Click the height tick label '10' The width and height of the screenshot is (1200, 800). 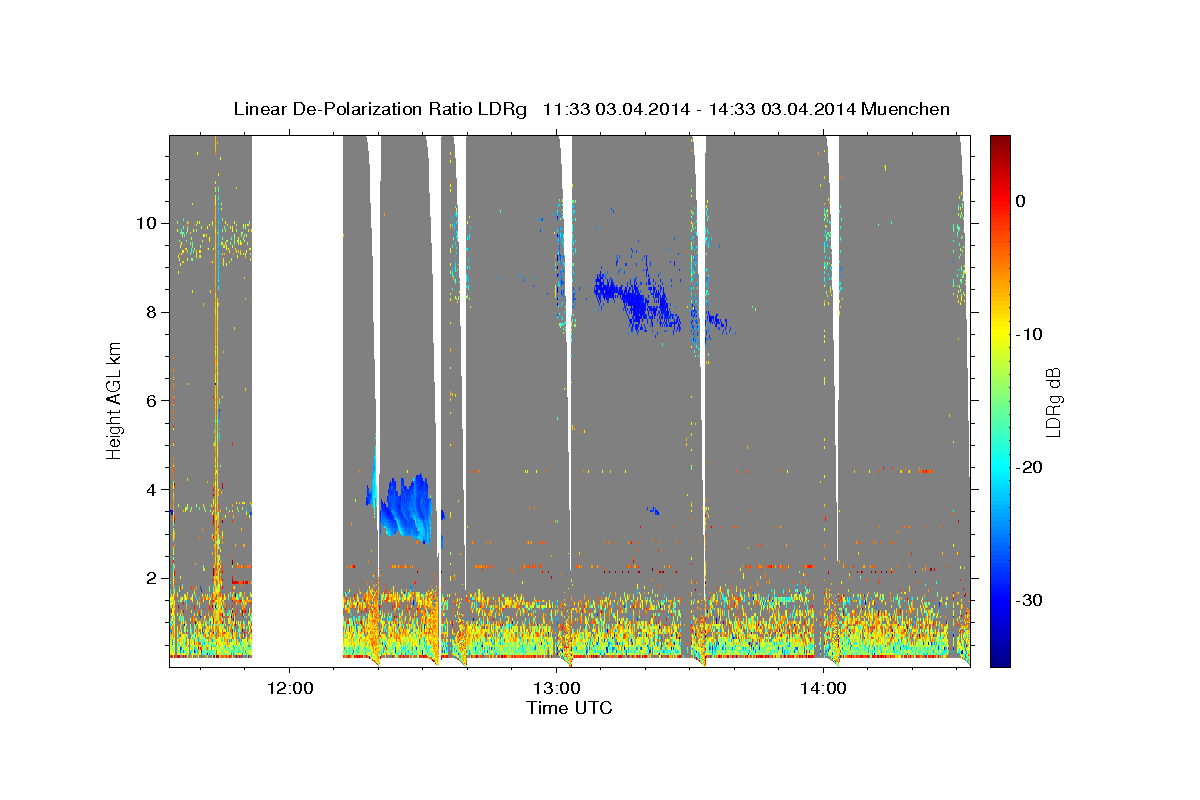click(x=147, y=223)
